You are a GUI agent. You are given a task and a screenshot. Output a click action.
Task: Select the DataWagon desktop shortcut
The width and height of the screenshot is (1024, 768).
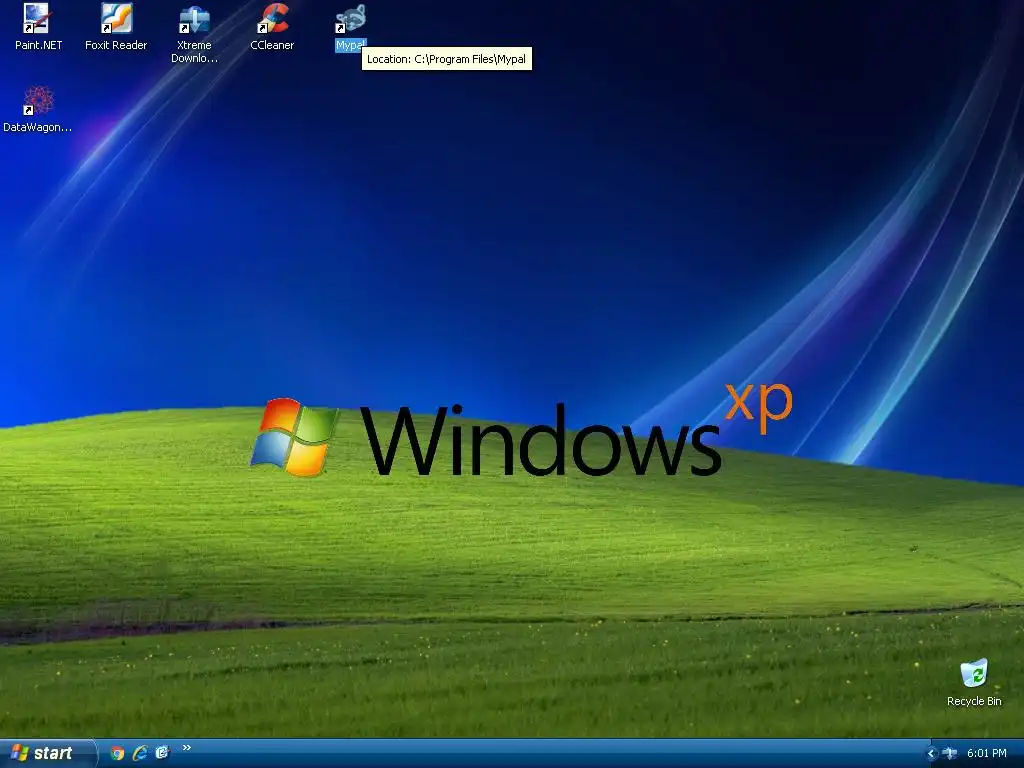click(37, 110)
